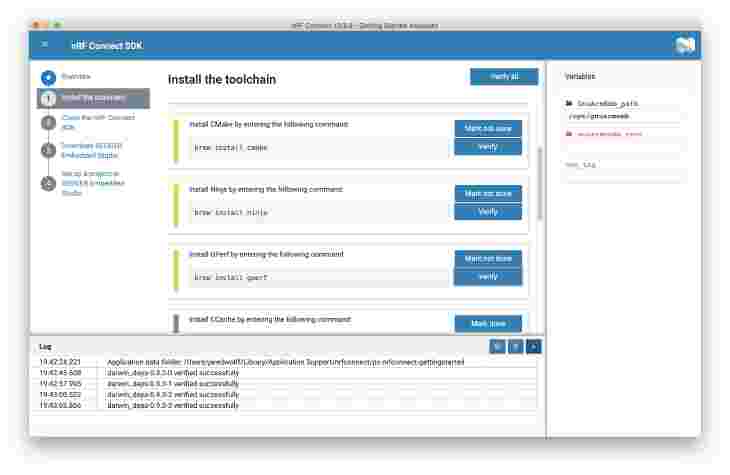Click the Install the toolchain heading

tap(222, 80)
